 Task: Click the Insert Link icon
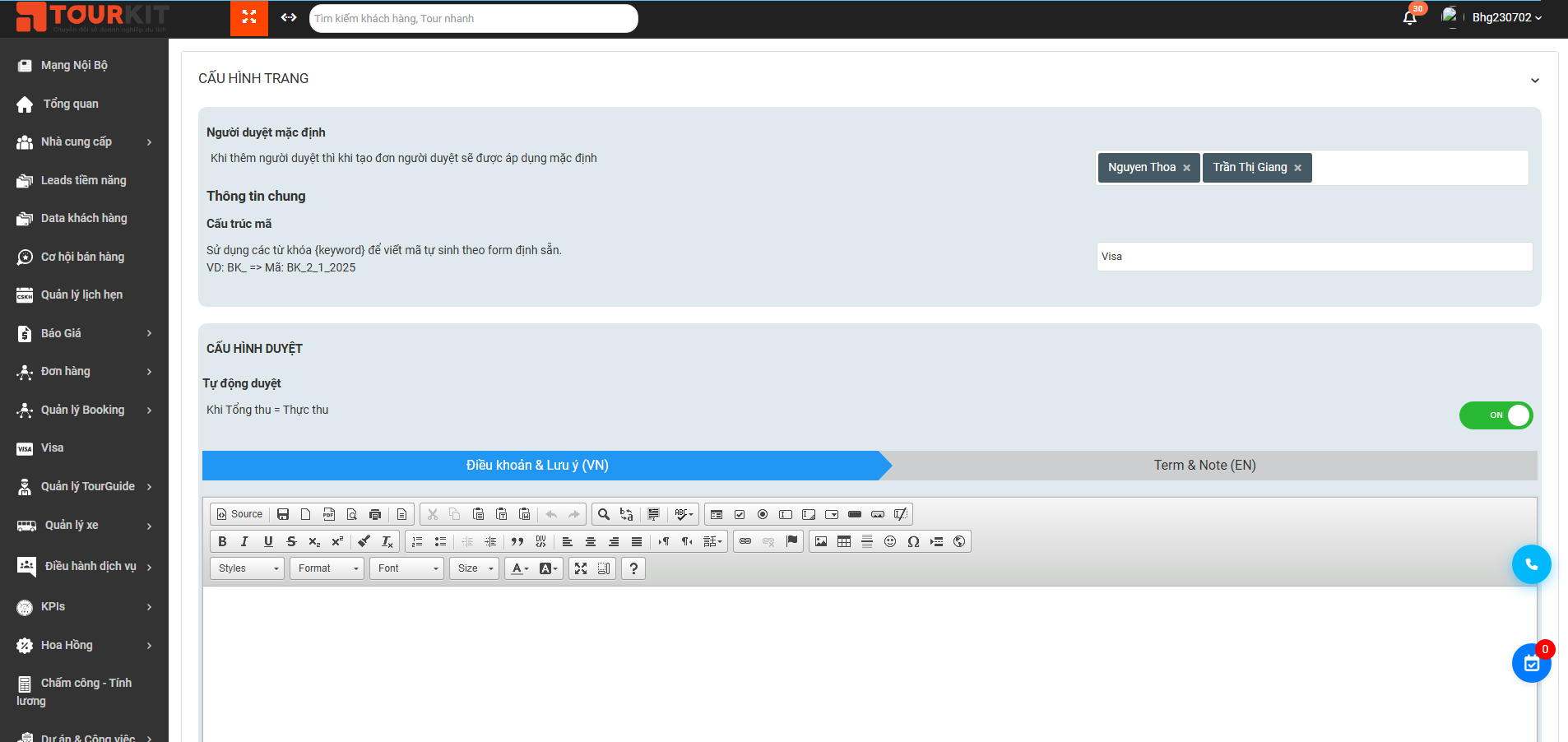745,541
